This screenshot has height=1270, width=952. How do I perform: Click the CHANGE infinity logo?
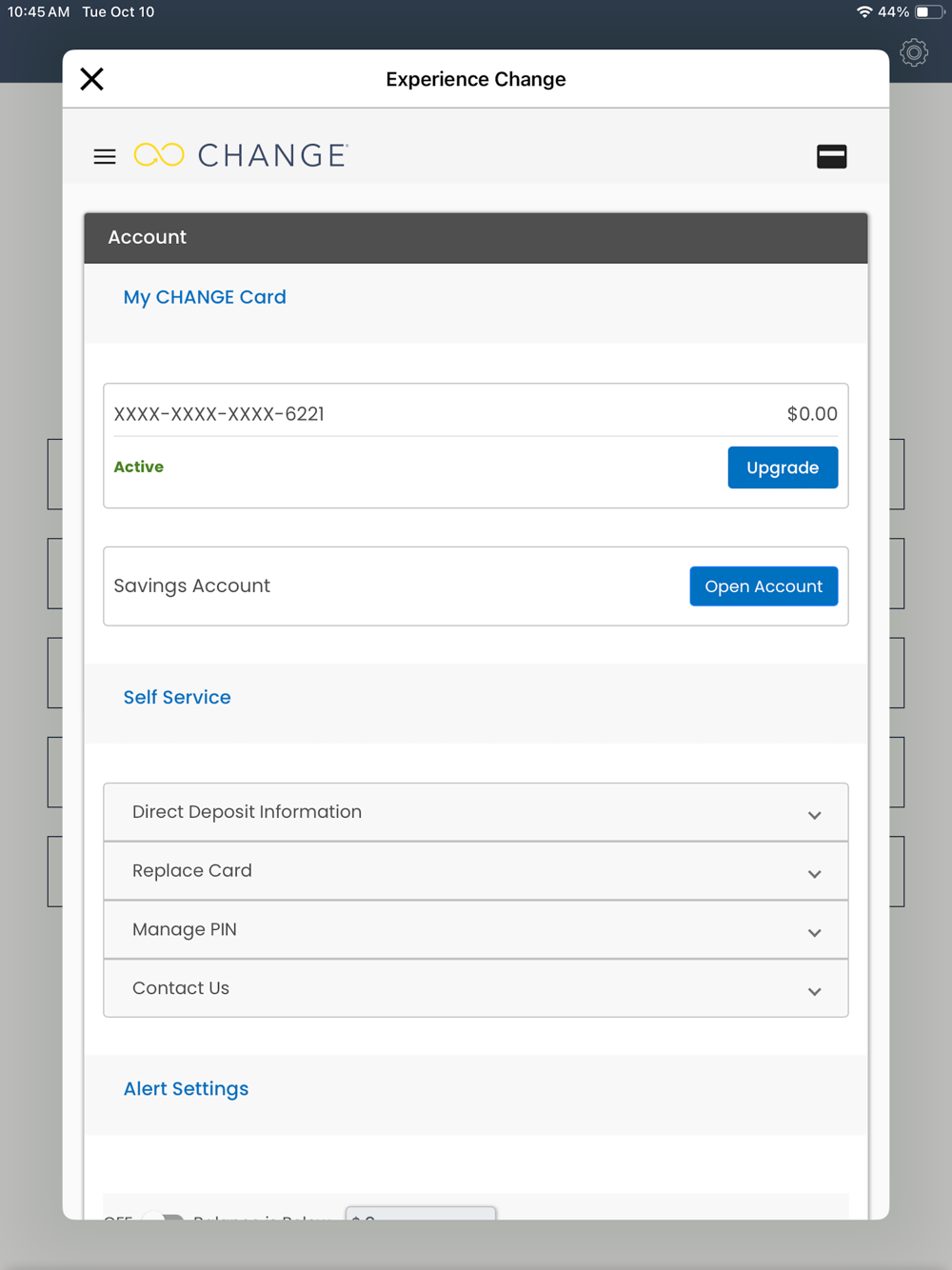159,155
